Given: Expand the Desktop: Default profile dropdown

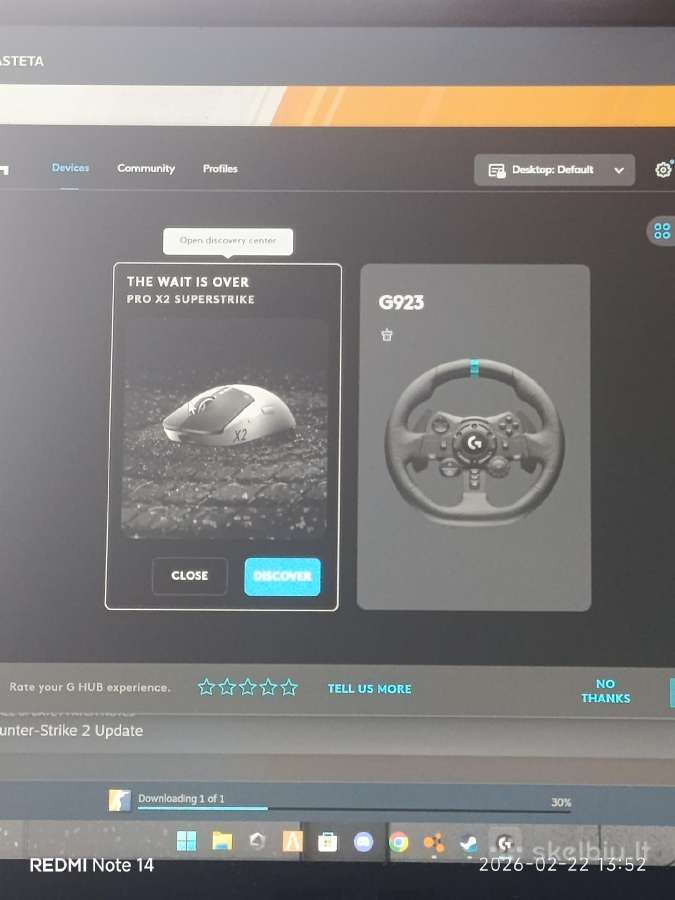Looking at the screenshot, I should pyautogui.click(x=554, y=170).
